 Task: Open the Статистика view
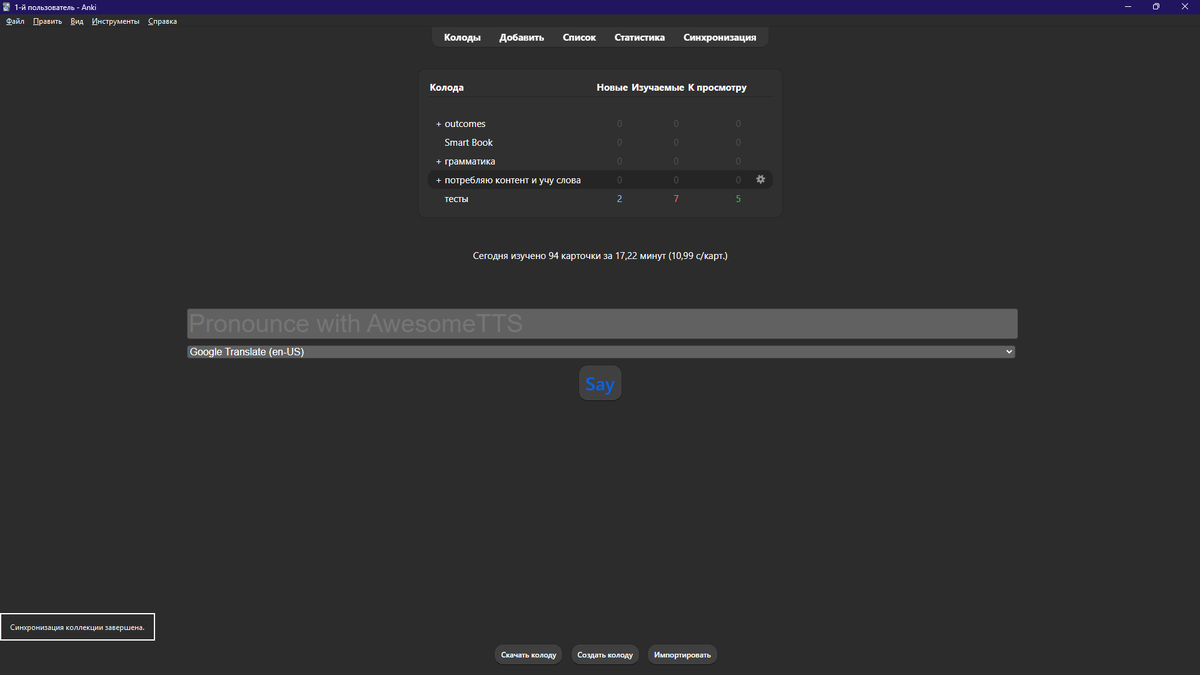coord(640,38)
